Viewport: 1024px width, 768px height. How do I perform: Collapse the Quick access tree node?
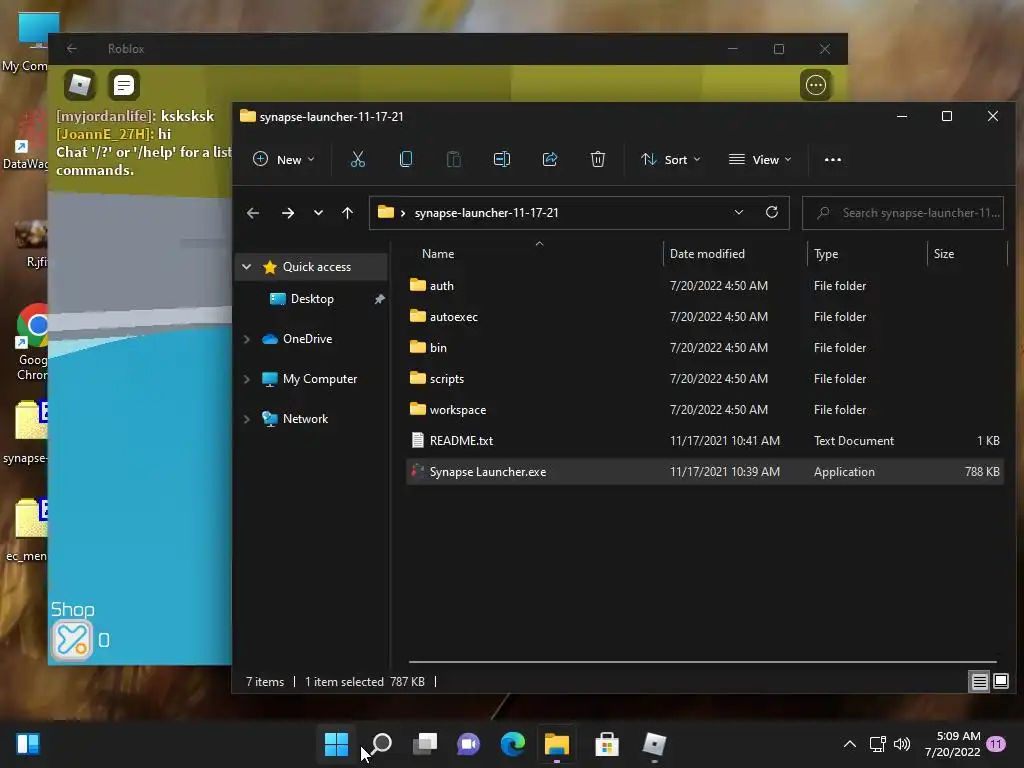click(246, 267)
